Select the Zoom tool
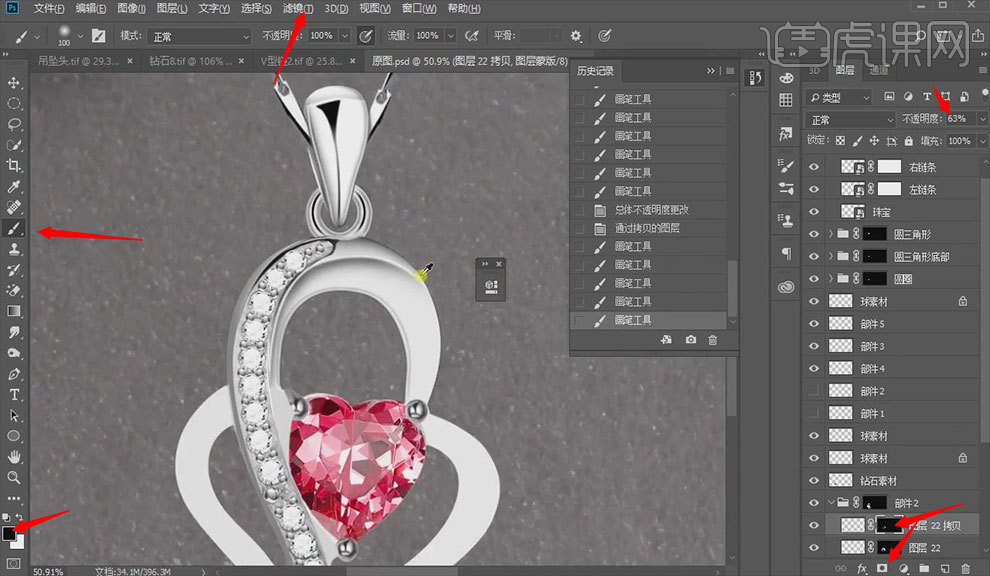Image resolution: width=990 pixels, height=576 pixels. [x=15, y=477]
